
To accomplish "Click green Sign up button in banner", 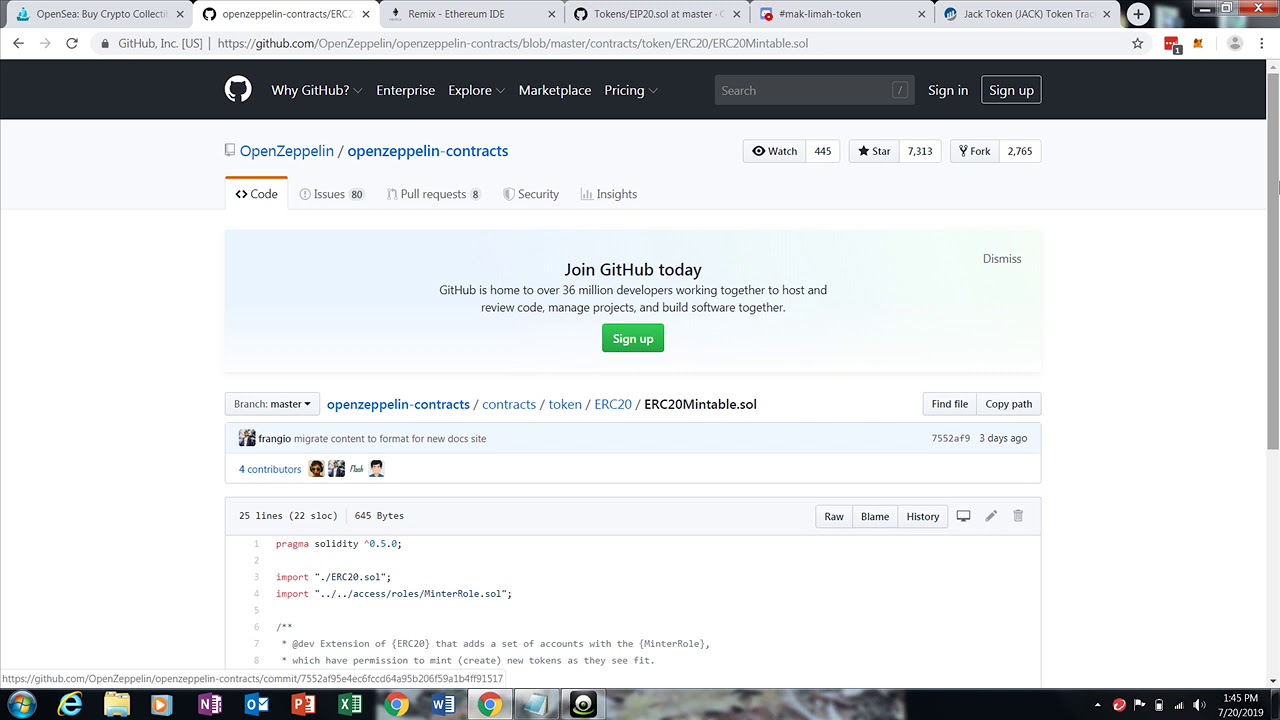I will point(633,339).
